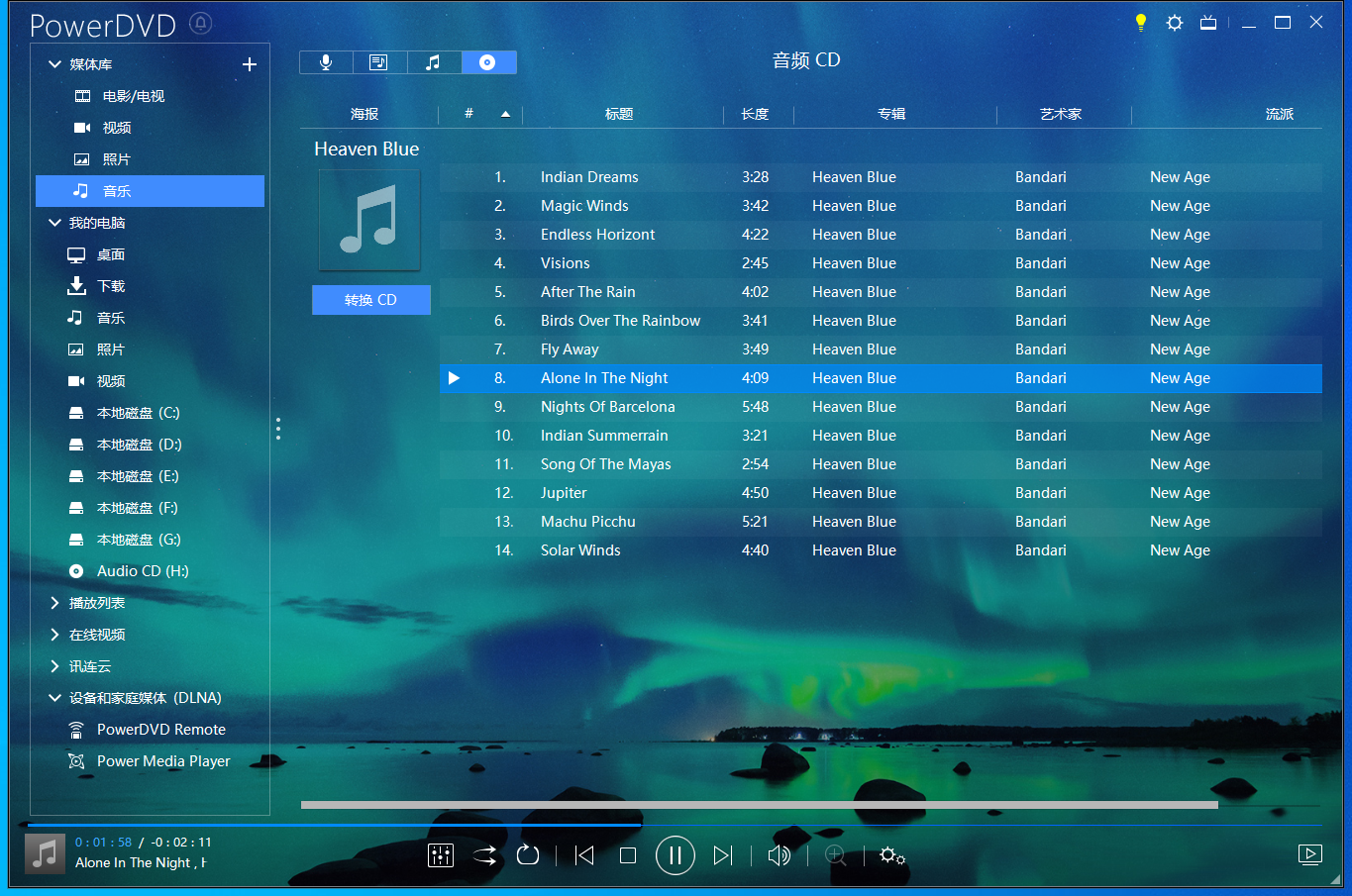Open Audio CD (H:) drive
Viewport: 1352px width, 896px height.
150,571
